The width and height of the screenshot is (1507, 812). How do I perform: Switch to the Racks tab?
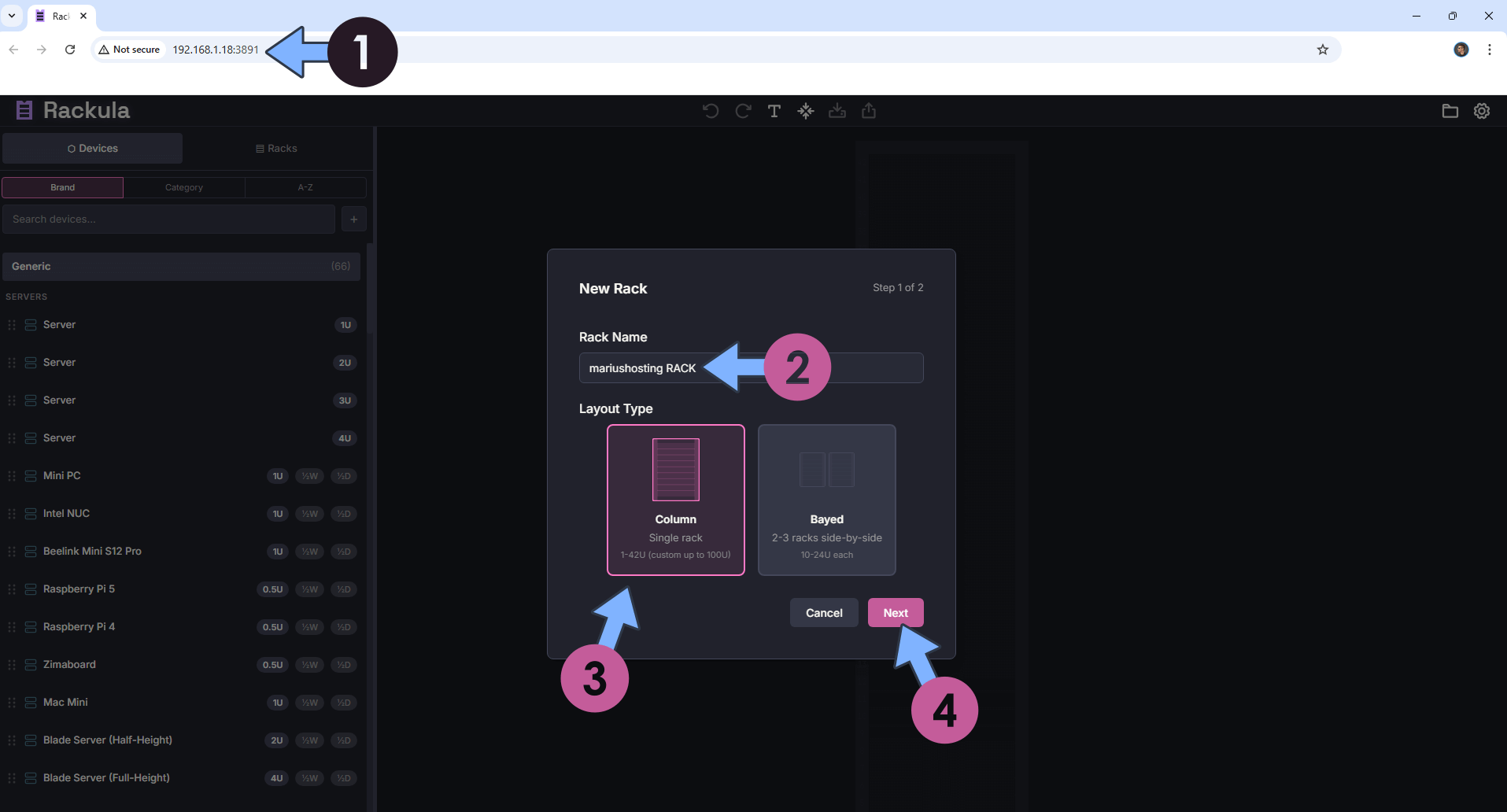coord(276,148)
